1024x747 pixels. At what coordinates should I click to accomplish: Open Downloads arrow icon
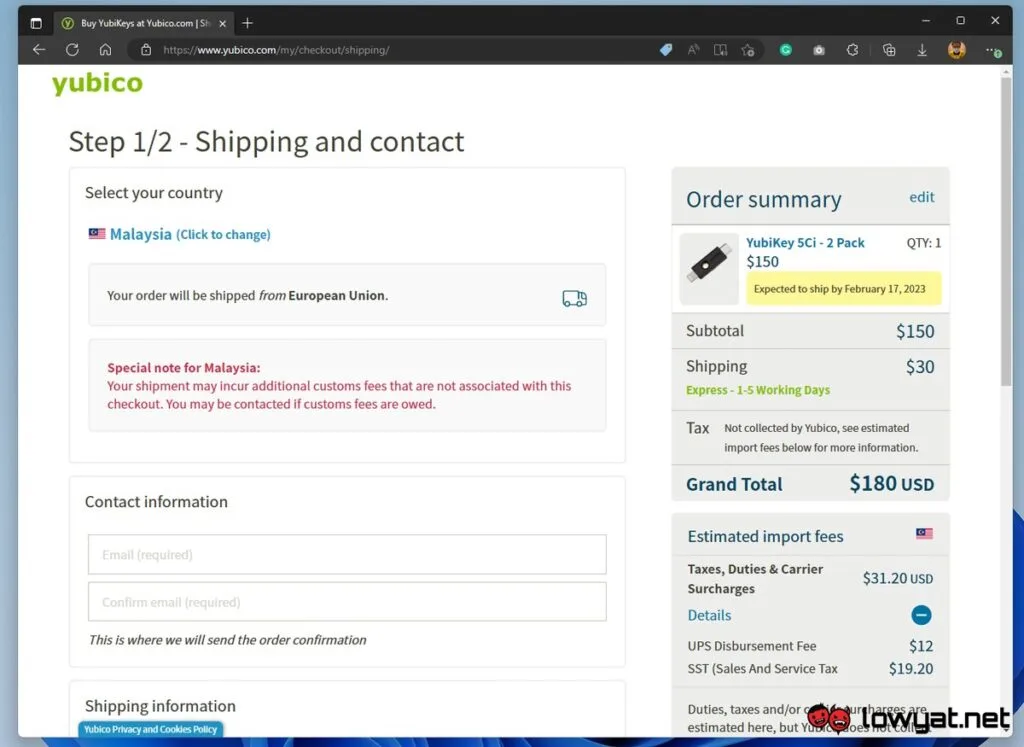pyautogui.click(x=922, y=50)
